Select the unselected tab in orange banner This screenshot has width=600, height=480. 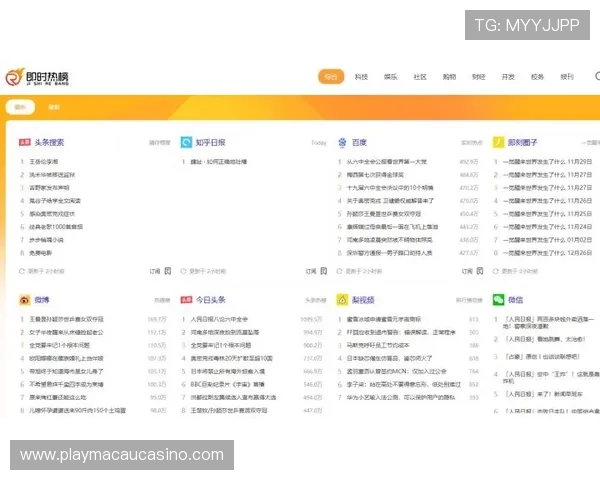click(x=54, y=107)
